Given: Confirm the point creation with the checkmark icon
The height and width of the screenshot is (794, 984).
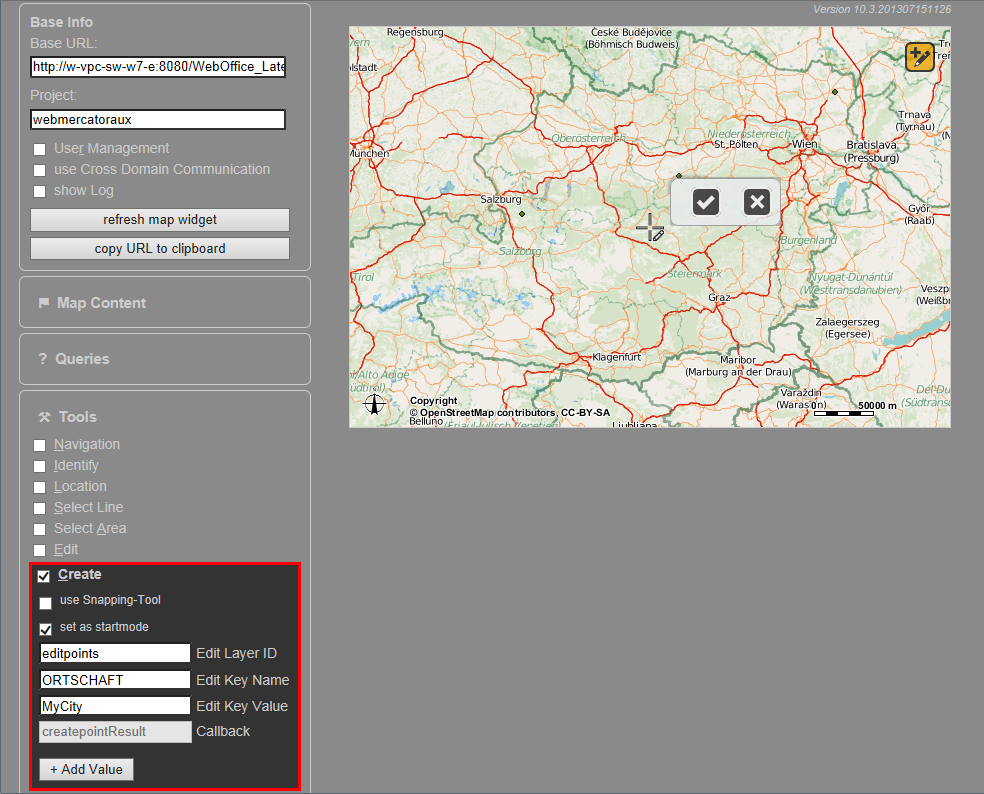Looking at the screenshot, I should point(705,201).
